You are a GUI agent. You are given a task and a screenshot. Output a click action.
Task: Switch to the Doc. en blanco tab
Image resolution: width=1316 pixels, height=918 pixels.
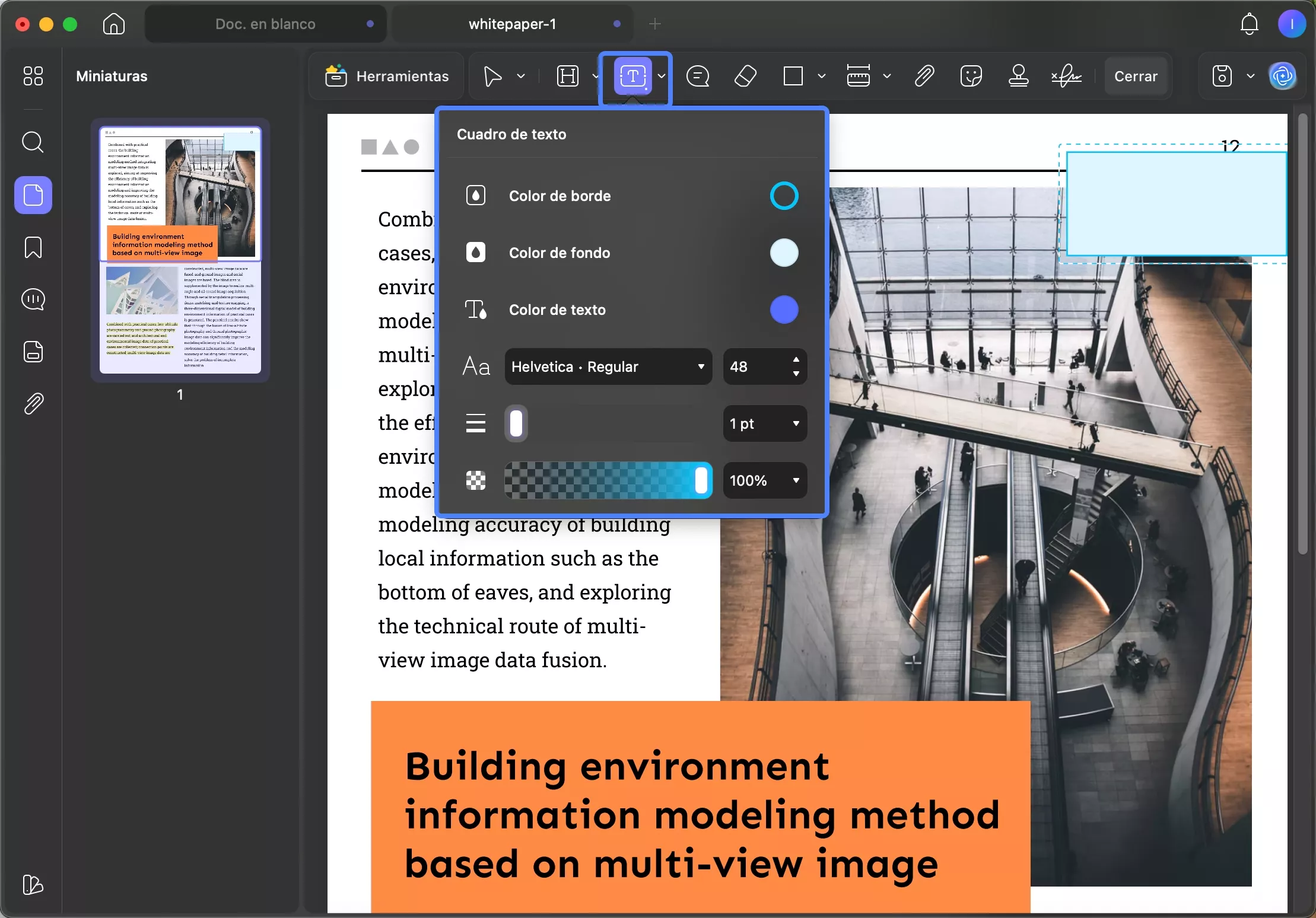pos(266,24)
